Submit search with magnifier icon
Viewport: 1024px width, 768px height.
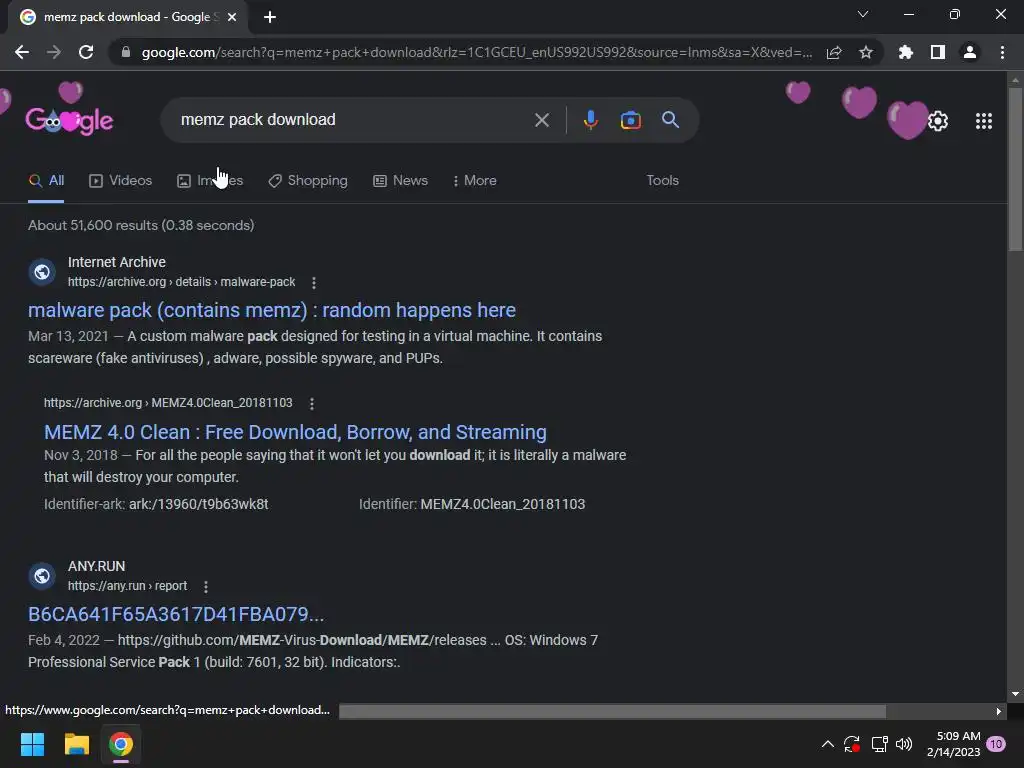point(671,120)
